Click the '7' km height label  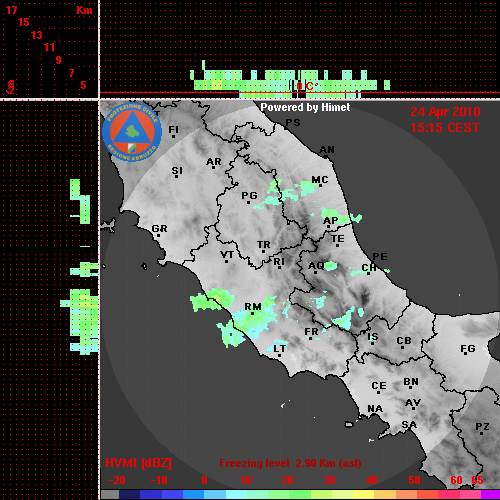pyautogui.click(x=71, y=73)
